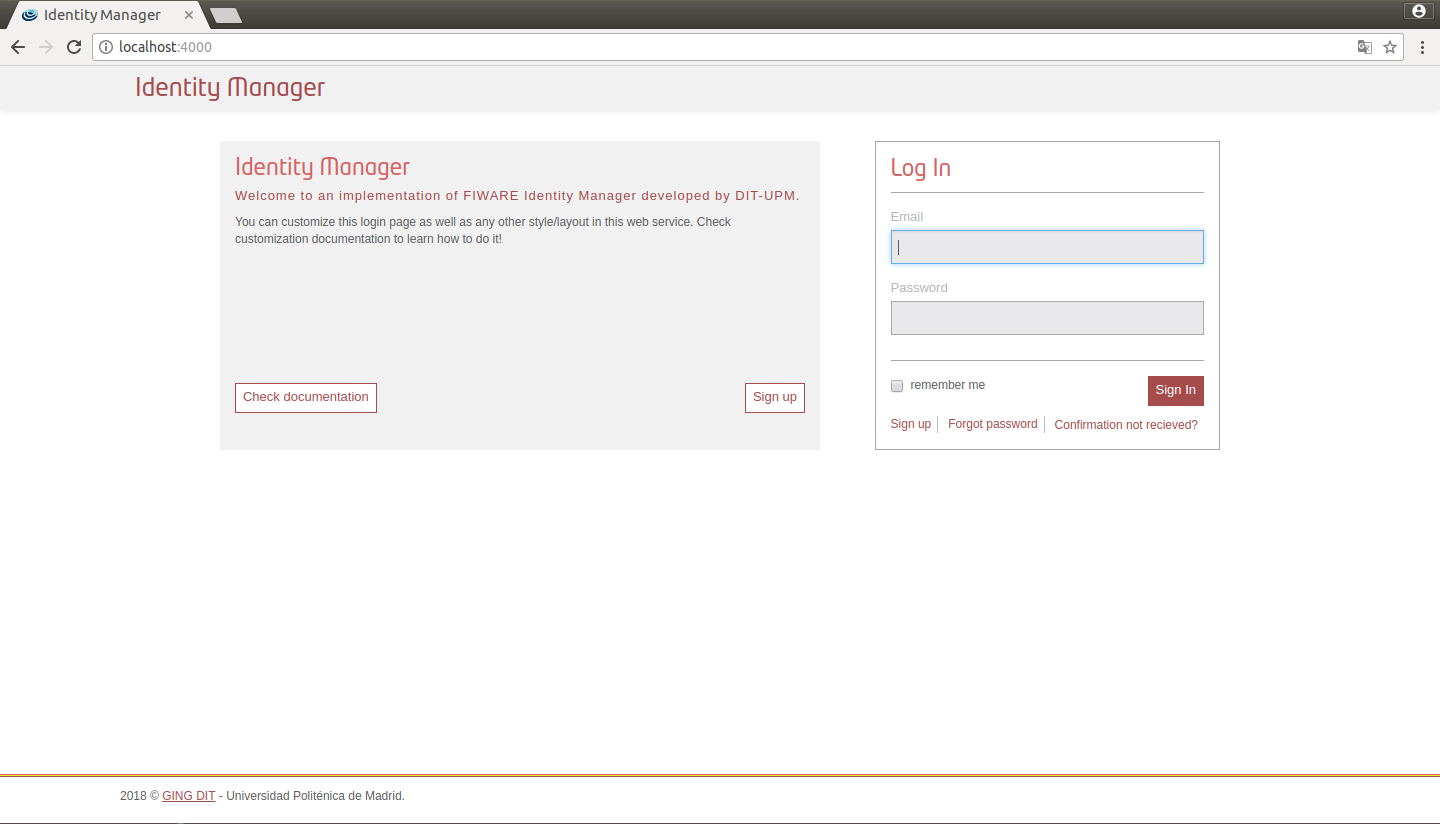Click Sign up button in welcome panel

[775, 397]
